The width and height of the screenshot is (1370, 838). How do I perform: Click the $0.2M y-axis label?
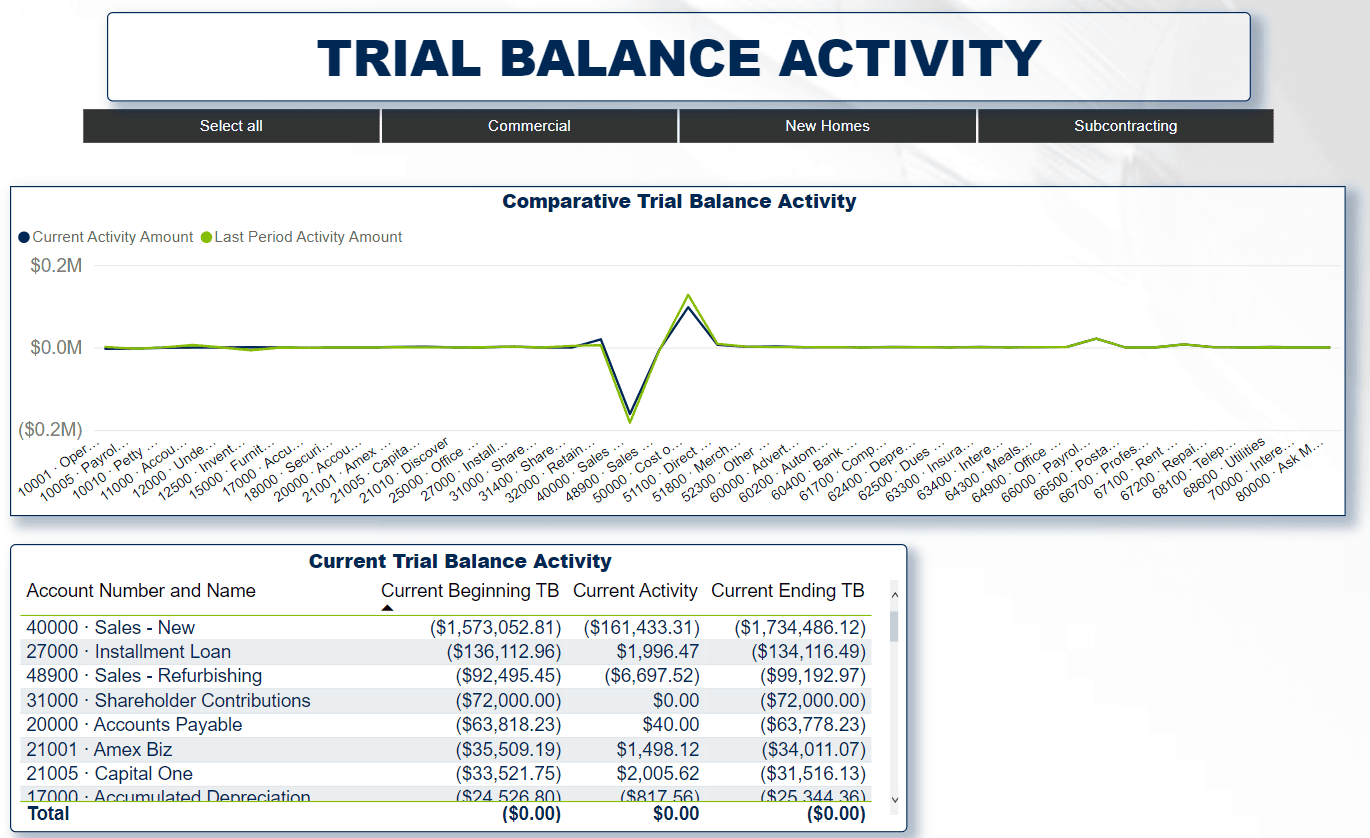54,266
